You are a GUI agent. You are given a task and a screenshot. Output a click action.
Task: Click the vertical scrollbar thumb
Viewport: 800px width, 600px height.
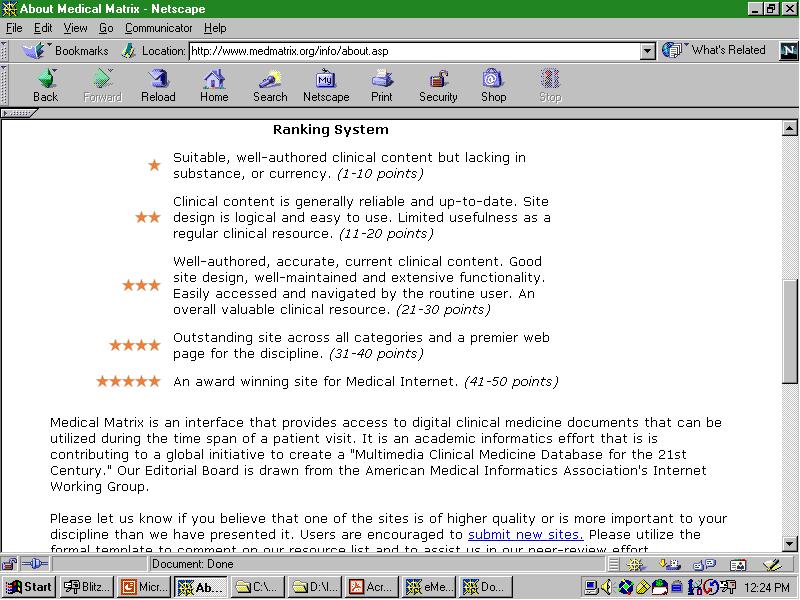click(789, 330)
